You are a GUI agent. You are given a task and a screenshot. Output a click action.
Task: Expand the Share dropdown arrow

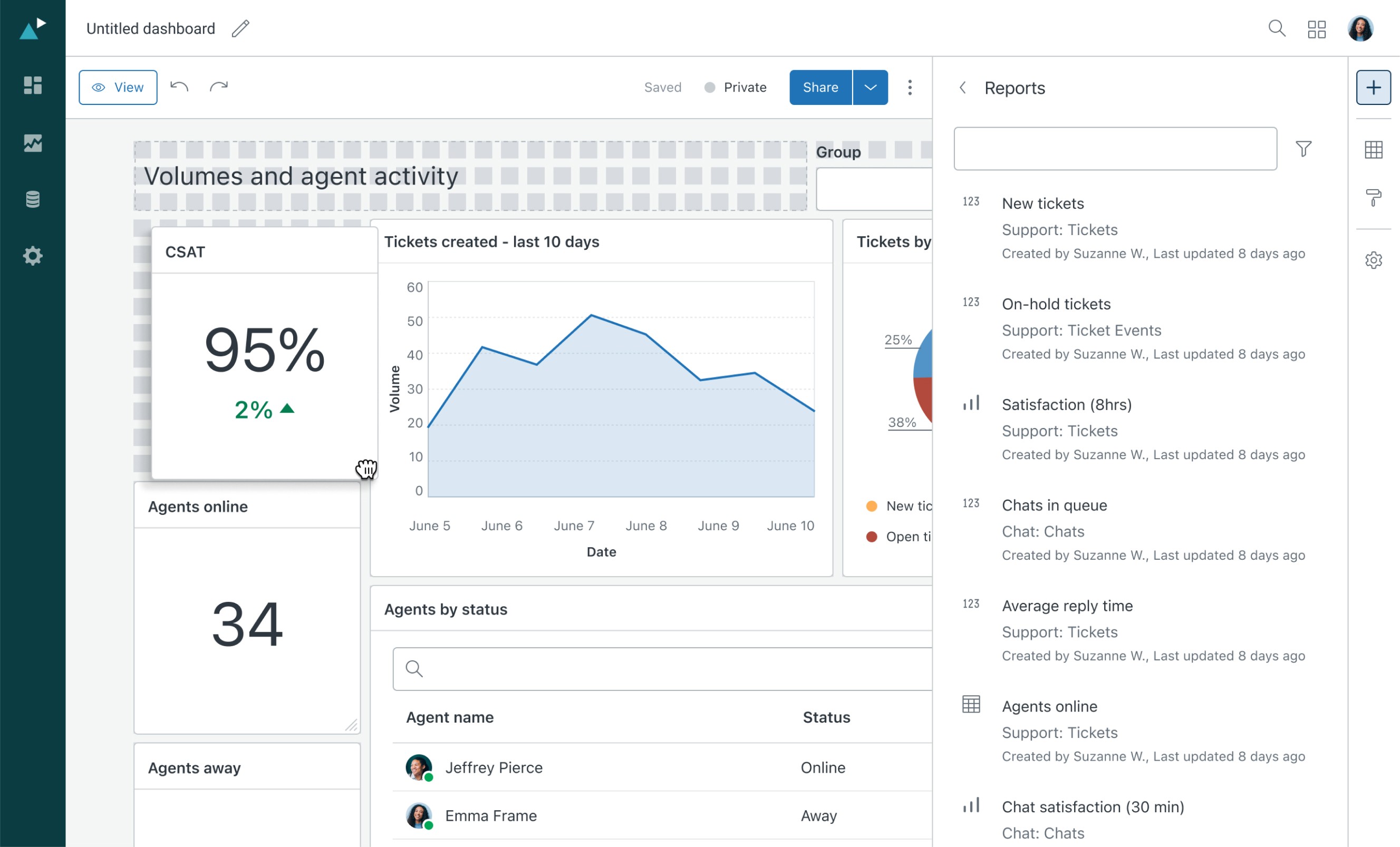click(x=870, y=87)
